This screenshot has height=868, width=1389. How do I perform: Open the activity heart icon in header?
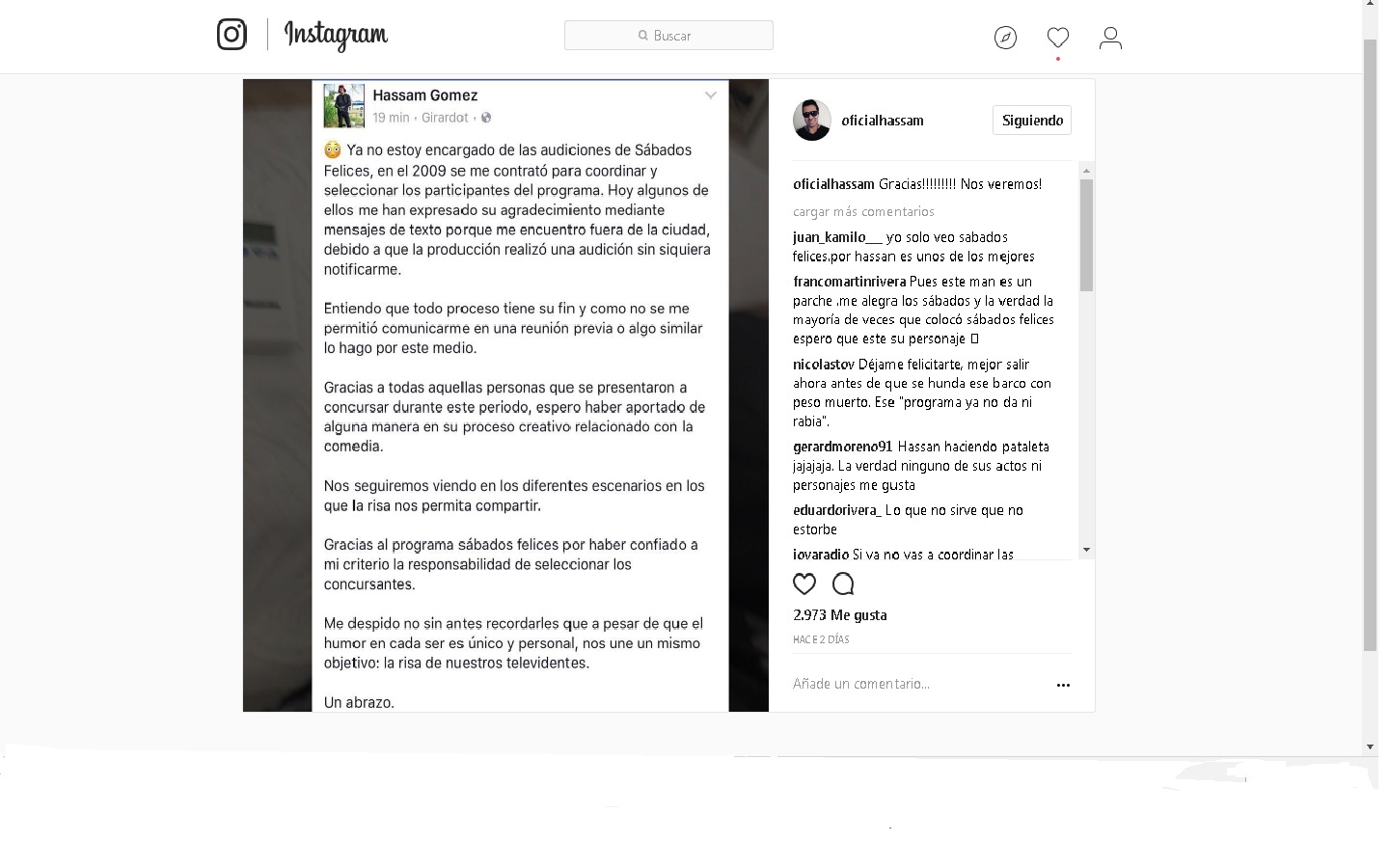tap(1058, 38)
